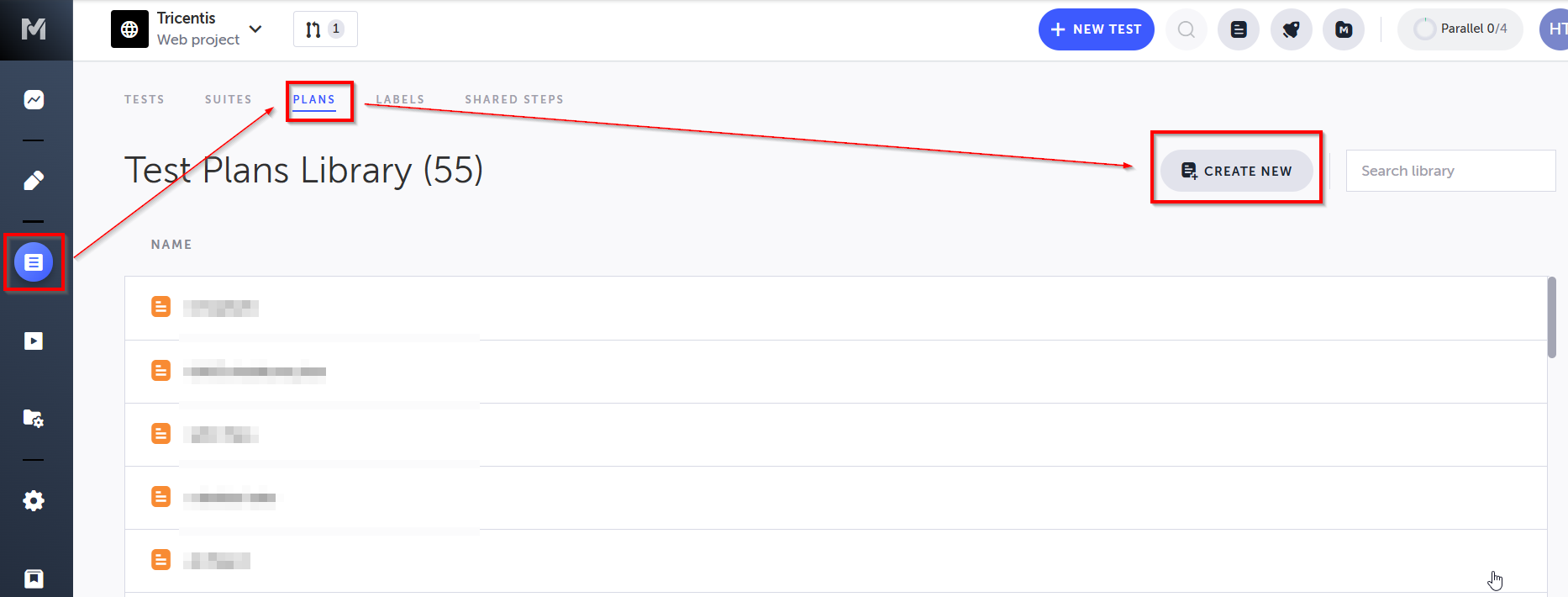
Task: Click the vertical scrollbar of plans list
Action: pyautogui.click(x=1552, y=318)
